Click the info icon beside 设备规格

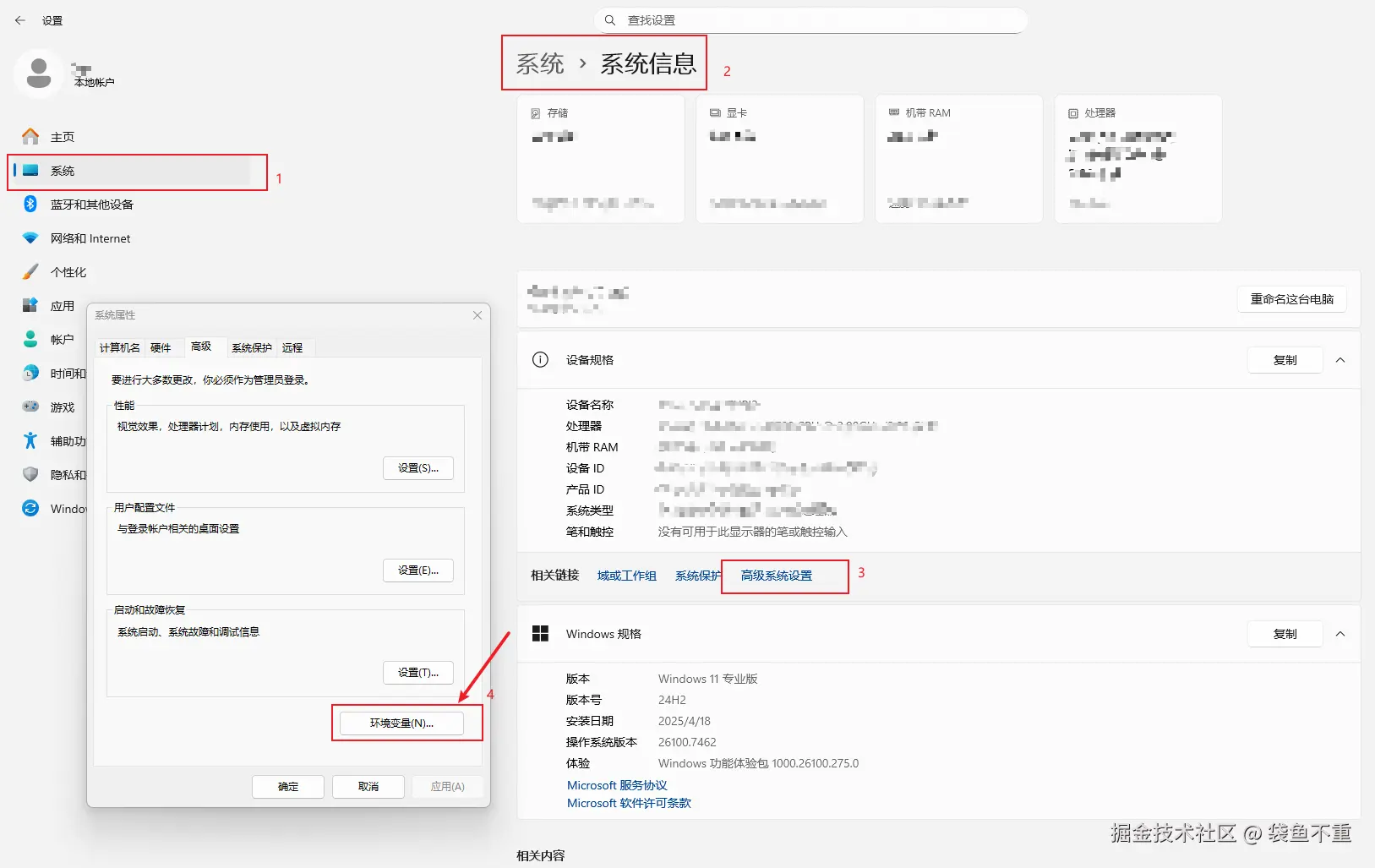(540, 359)
